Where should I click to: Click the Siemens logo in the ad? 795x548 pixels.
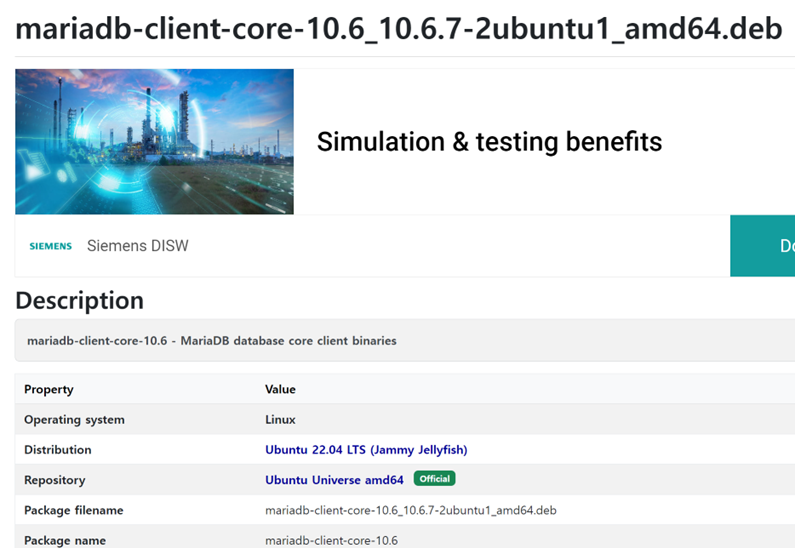(51, 246)
